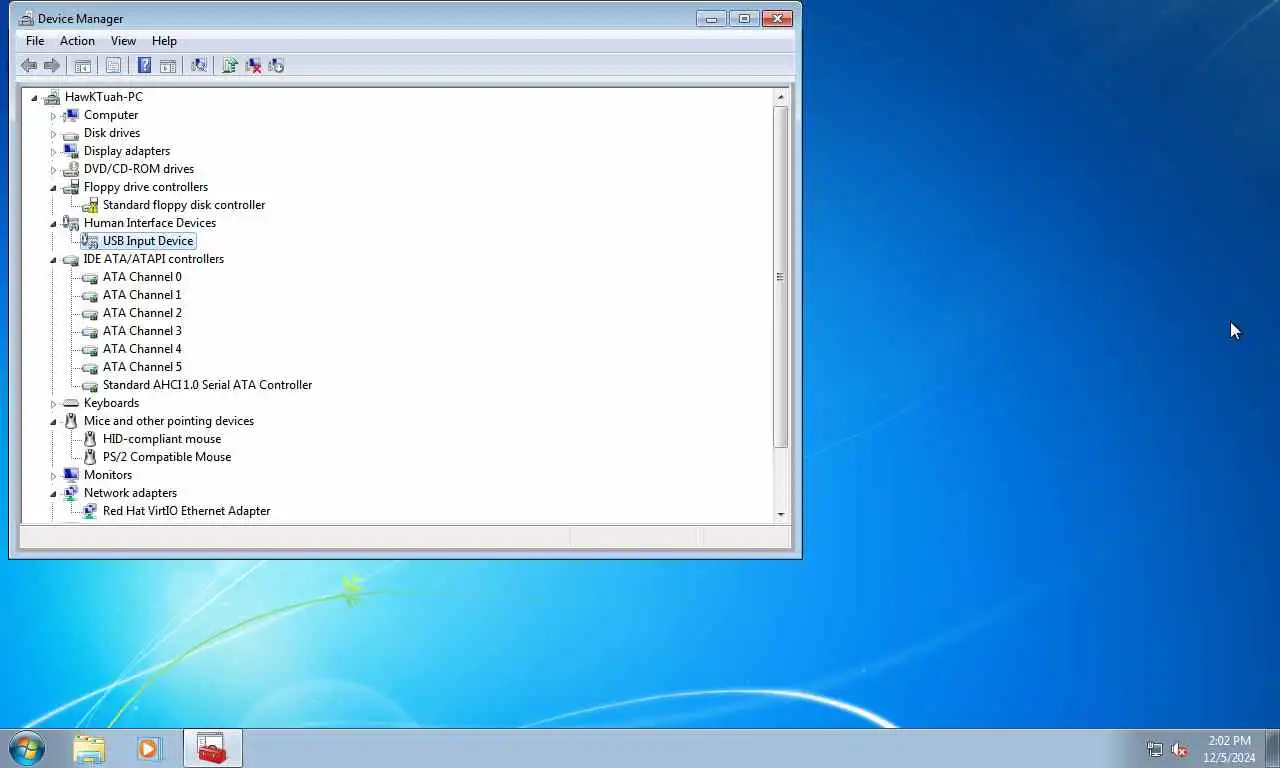Expand the DVD/CD-ROM drives category

tap(54, 170)
